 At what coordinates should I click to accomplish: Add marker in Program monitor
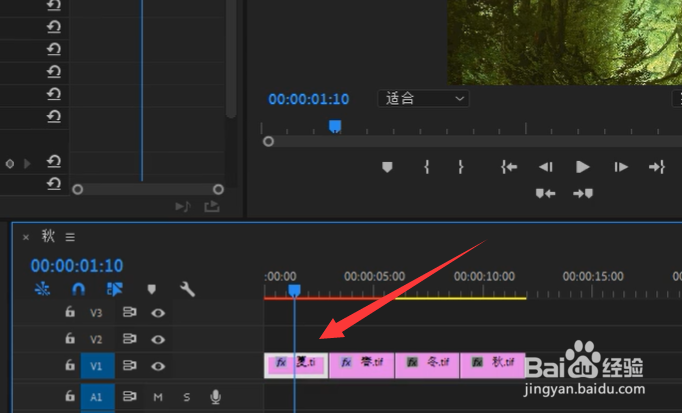point(387,167)
